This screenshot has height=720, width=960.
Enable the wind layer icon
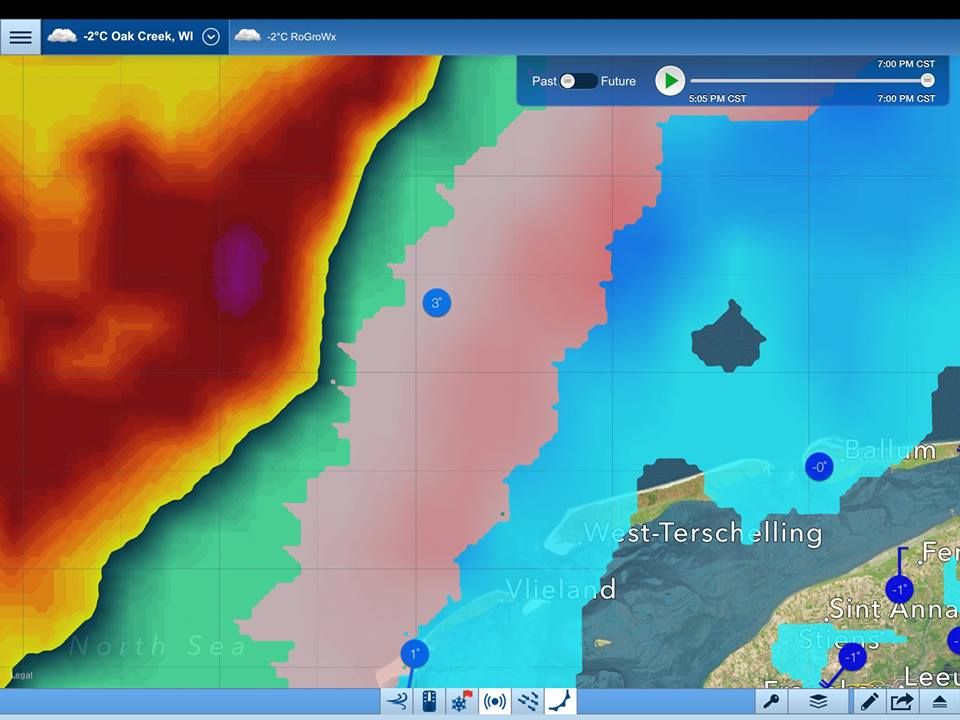click(397, 702)
